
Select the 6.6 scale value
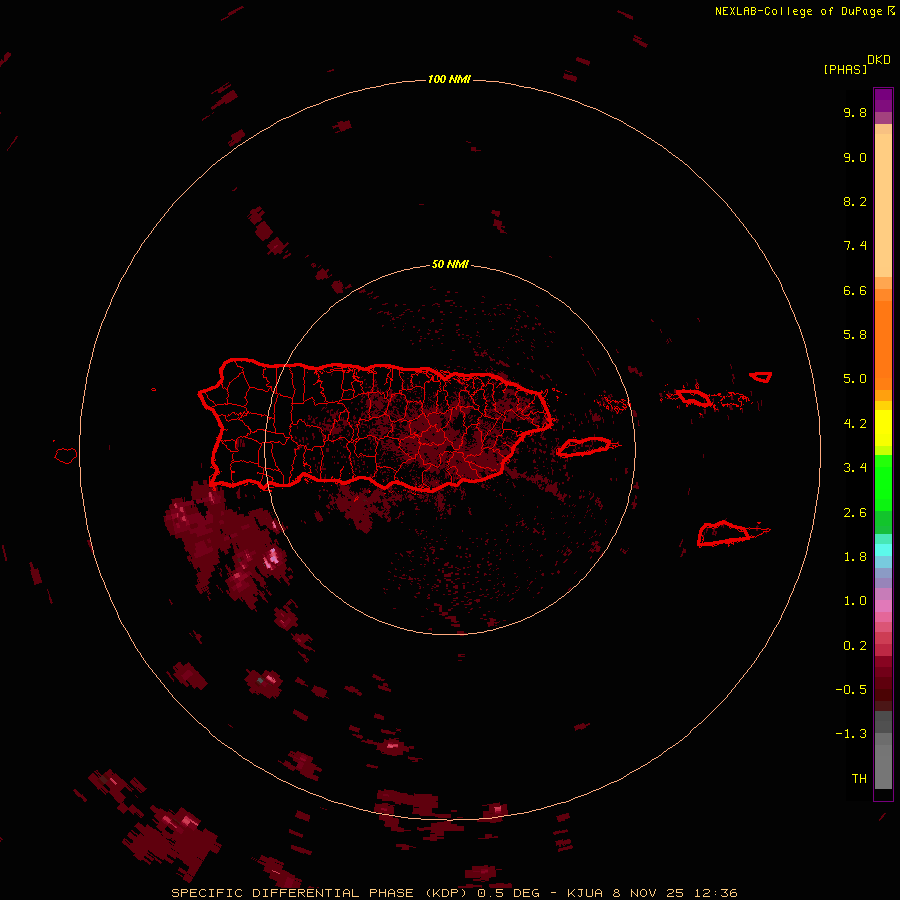[x=855, y=290]
